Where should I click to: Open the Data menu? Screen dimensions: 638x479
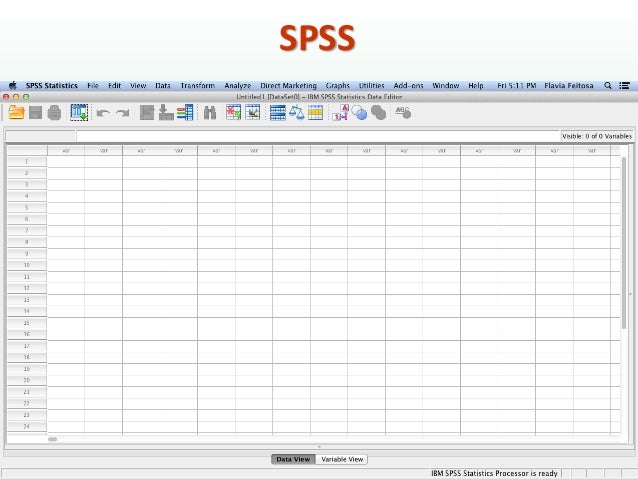163,85
